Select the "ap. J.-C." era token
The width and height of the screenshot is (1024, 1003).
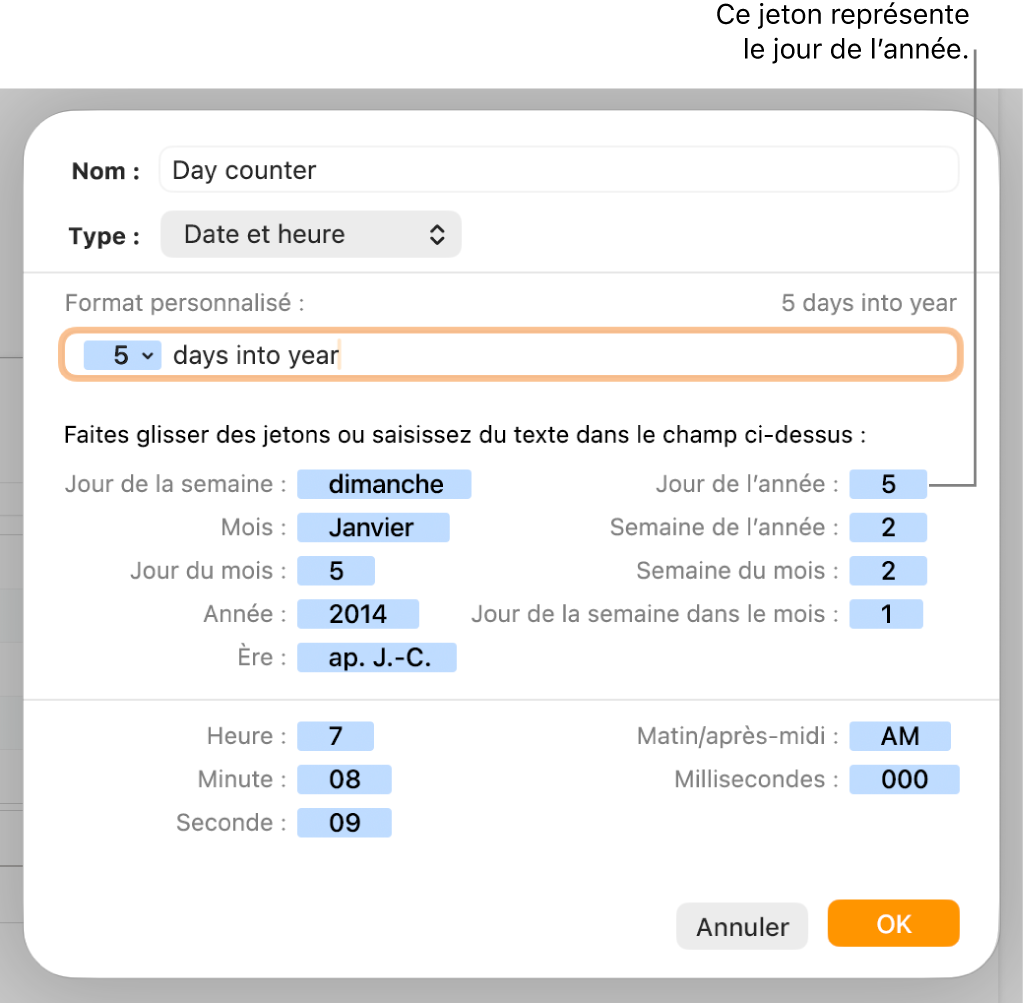coord(376,657)
